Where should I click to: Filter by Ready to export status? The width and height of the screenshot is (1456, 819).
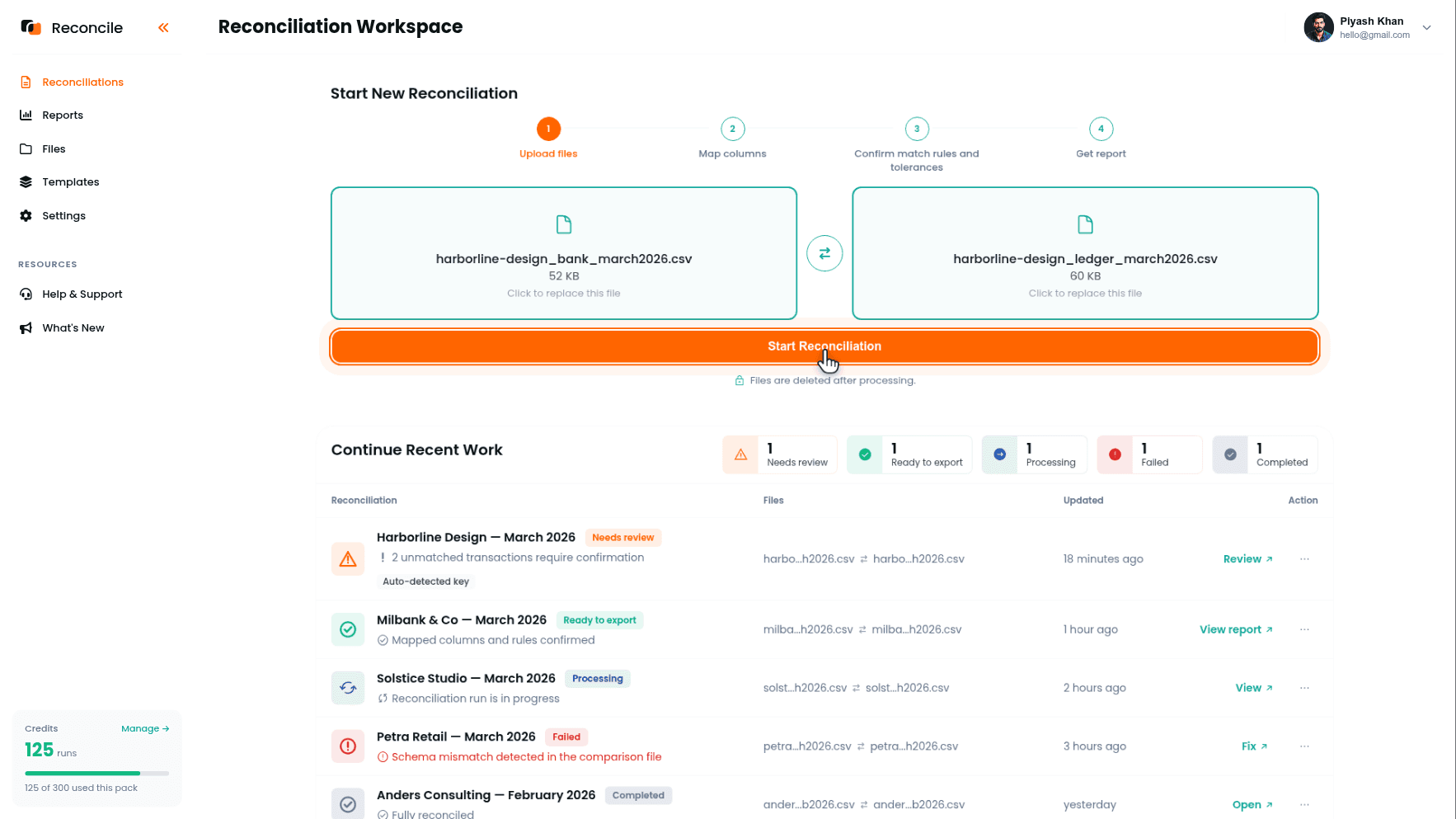(909, 454)
